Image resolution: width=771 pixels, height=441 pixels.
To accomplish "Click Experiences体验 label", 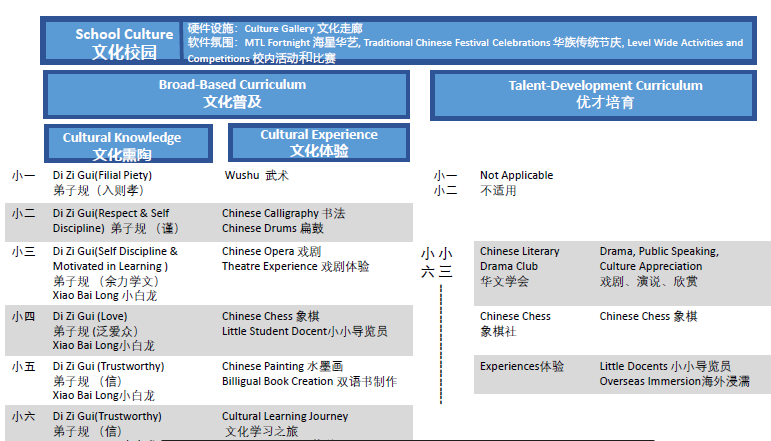I will tap(522, 367).
